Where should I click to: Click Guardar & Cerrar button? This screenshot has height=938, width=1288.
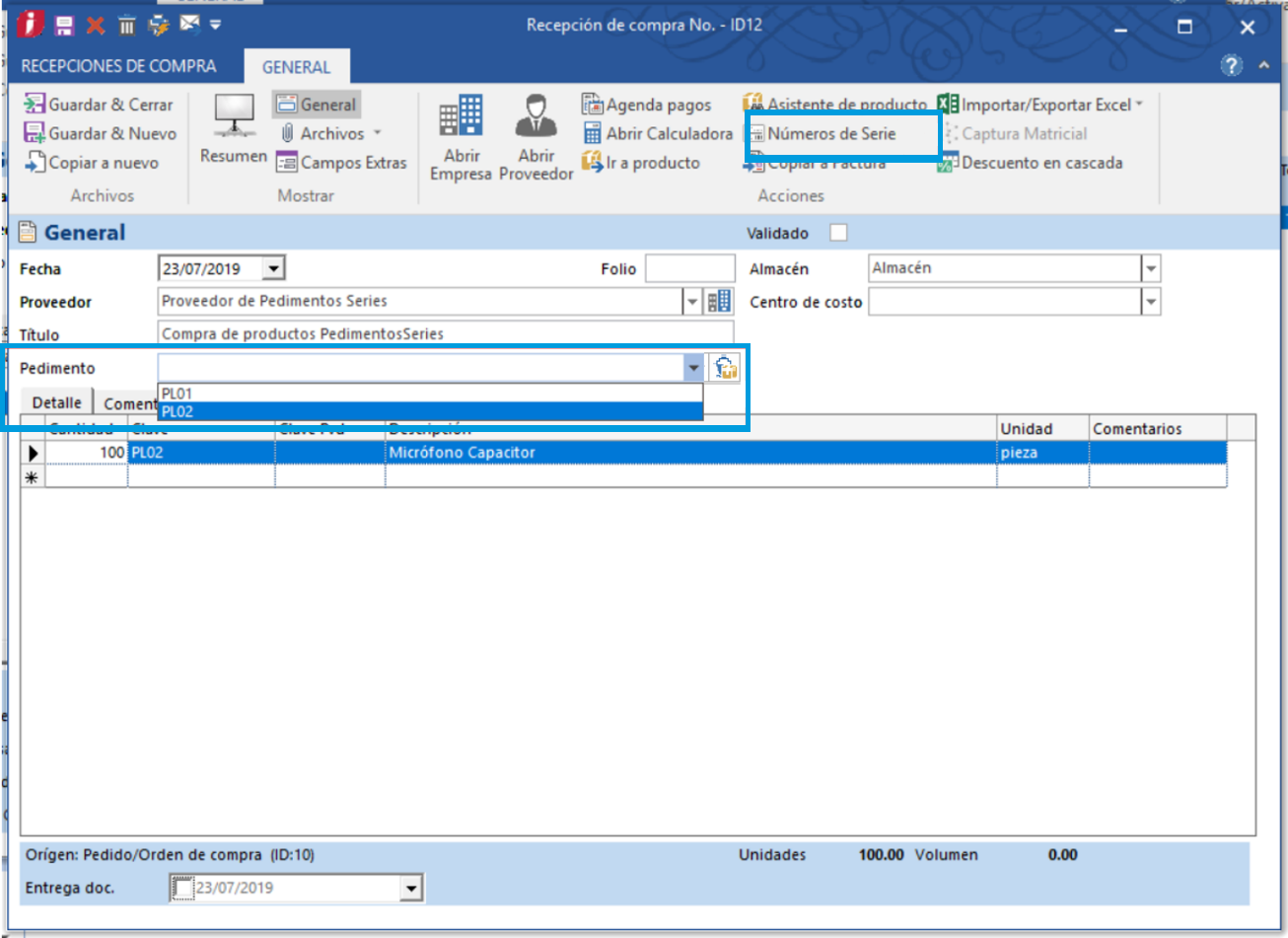99,105
